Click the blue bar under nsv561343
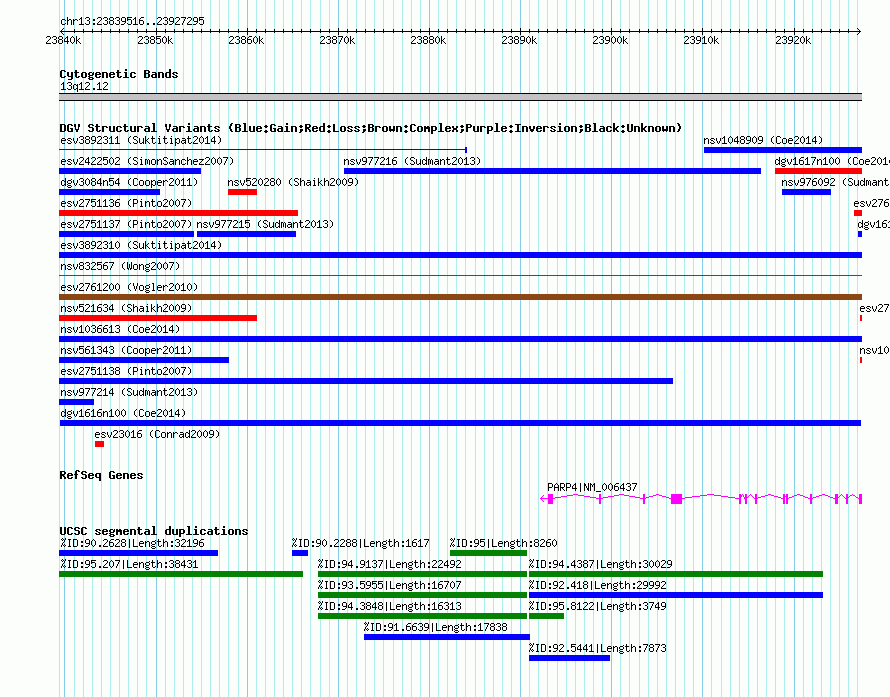 tap(144, 360)
